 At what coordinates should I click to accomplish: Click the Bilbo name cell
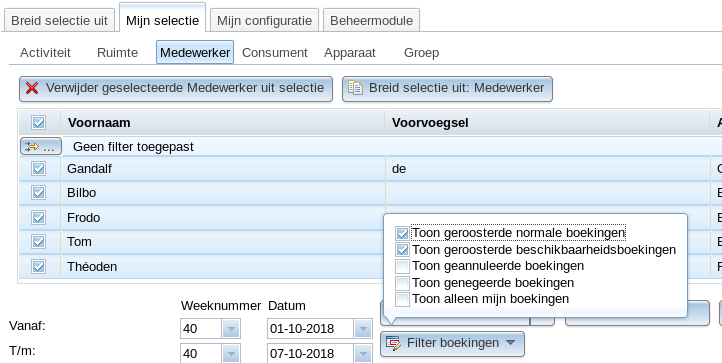tap(223, 193)
